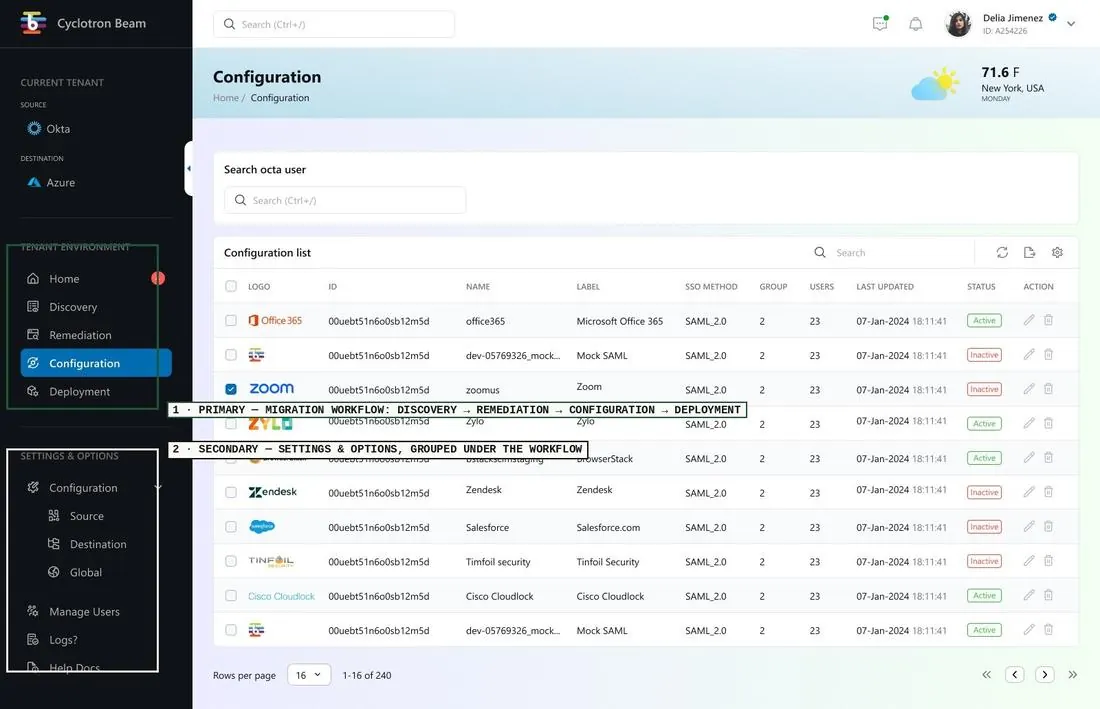
Task: Expand the Delia Jimenez account menu
Action: click(1071, 24)
